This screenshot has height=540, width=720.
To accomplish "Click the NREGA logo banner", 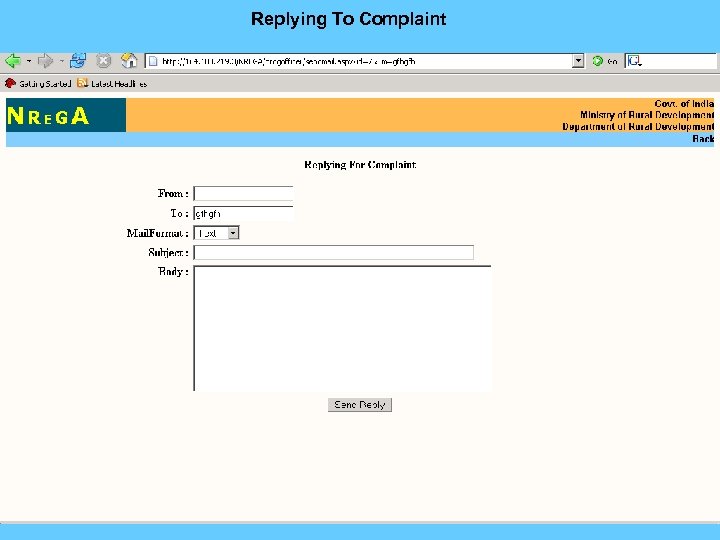I will tap(66, 115).
